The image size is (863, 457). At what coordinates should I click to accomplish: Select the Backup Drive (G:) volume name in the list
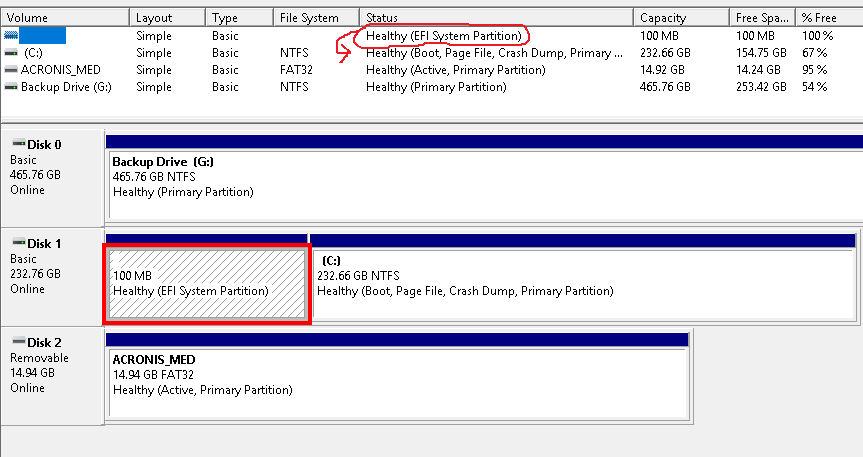tap(66, 87)
